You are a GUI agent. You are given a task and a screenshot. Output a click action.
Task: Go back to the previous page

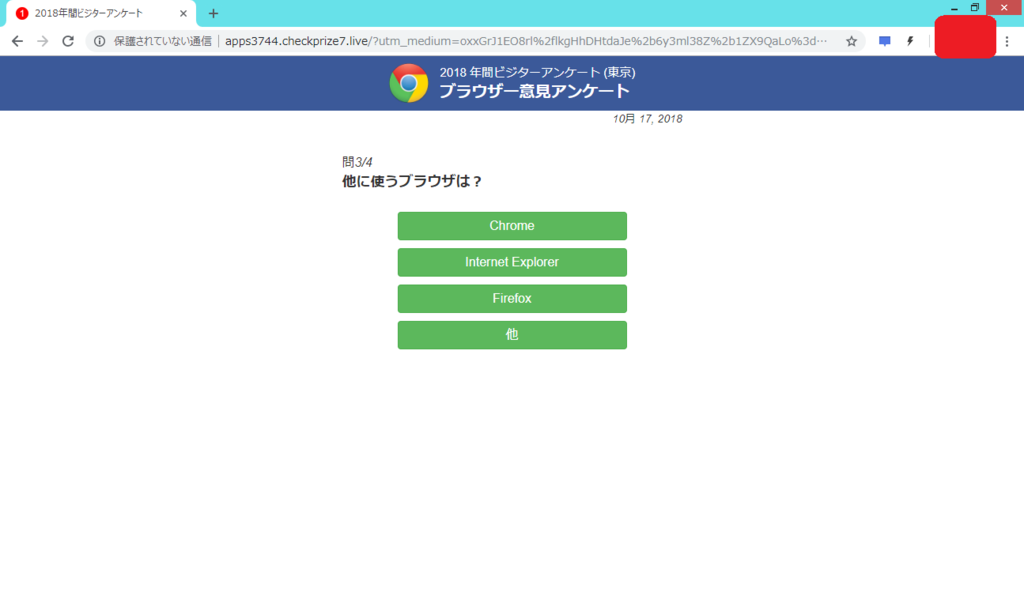[x=17, y=41]
